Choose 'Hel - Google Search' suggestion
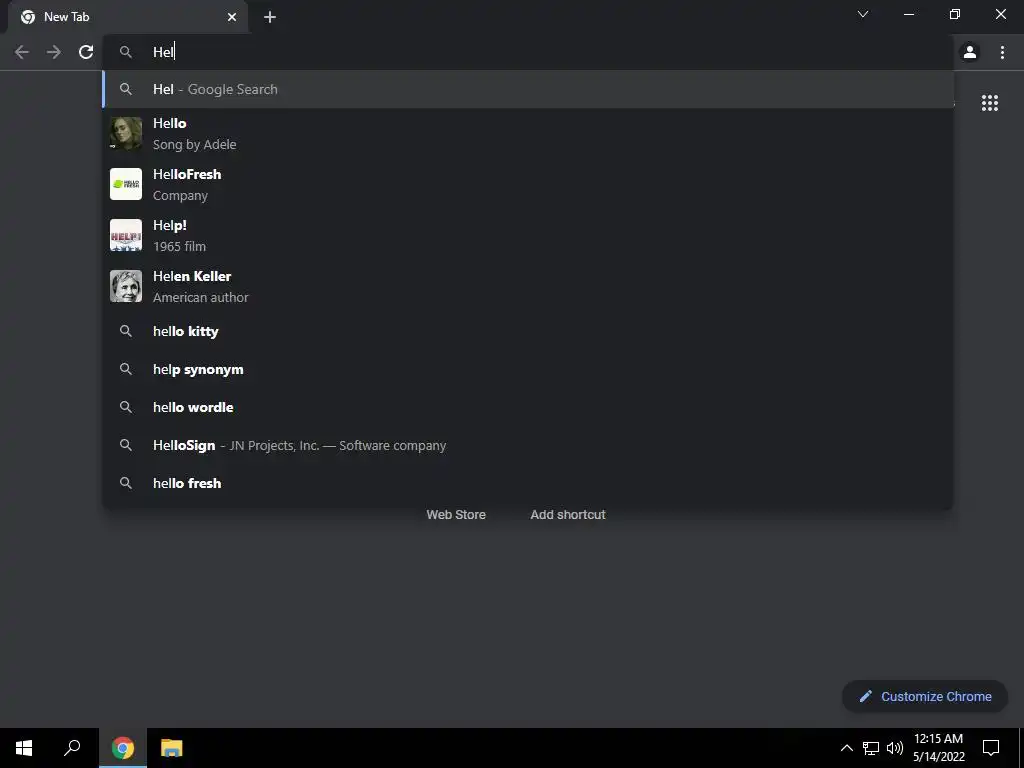The width and height of the screenshot is (1024, 768). click(x=528, y=89)
